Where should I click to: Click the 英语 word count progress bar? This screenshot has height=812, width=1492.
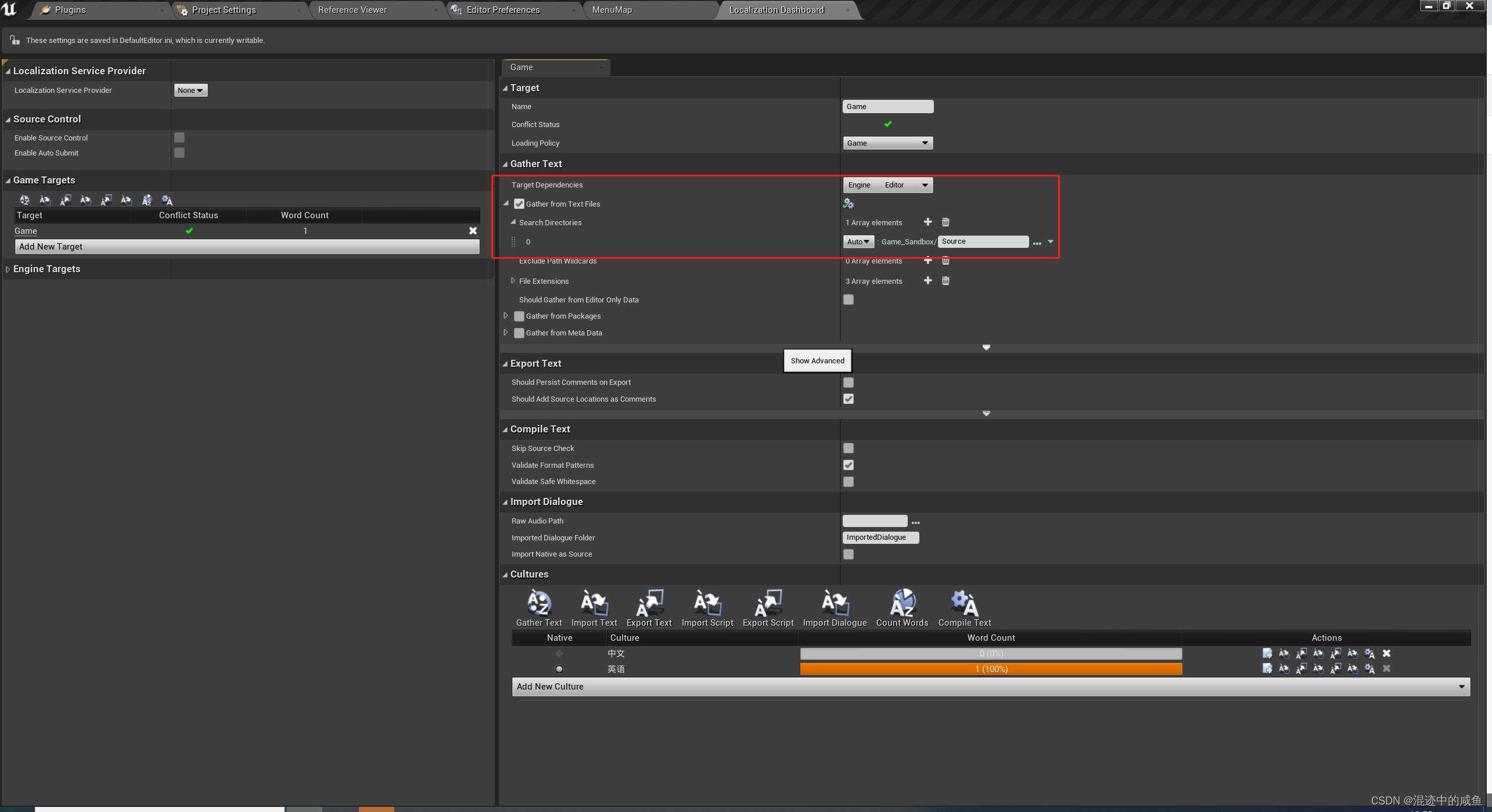991,669
